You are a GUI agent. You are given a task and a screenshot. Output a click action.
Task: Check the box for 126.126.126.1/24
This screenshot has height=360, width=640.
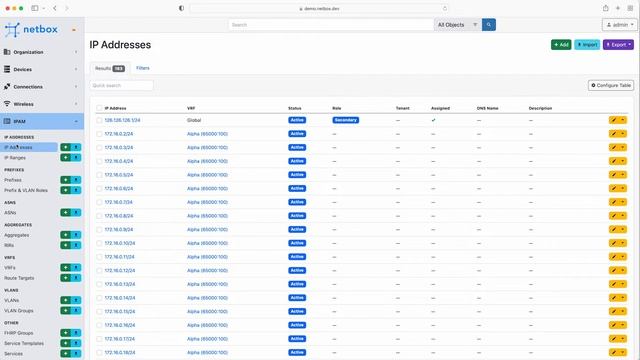click(x=99, y=120)
